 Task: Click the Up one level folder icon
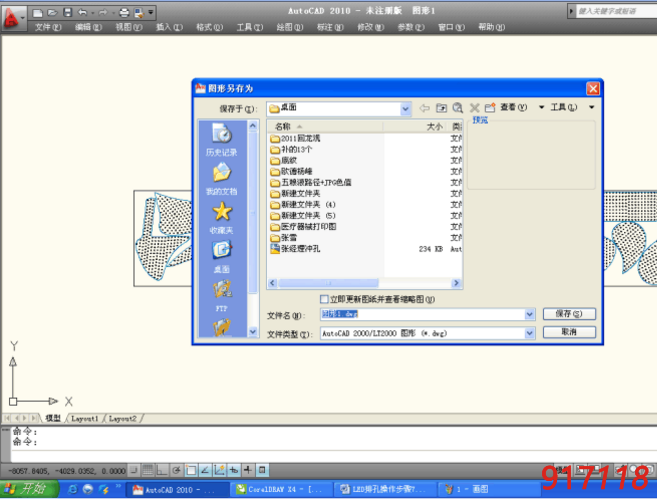pos(441,108)
